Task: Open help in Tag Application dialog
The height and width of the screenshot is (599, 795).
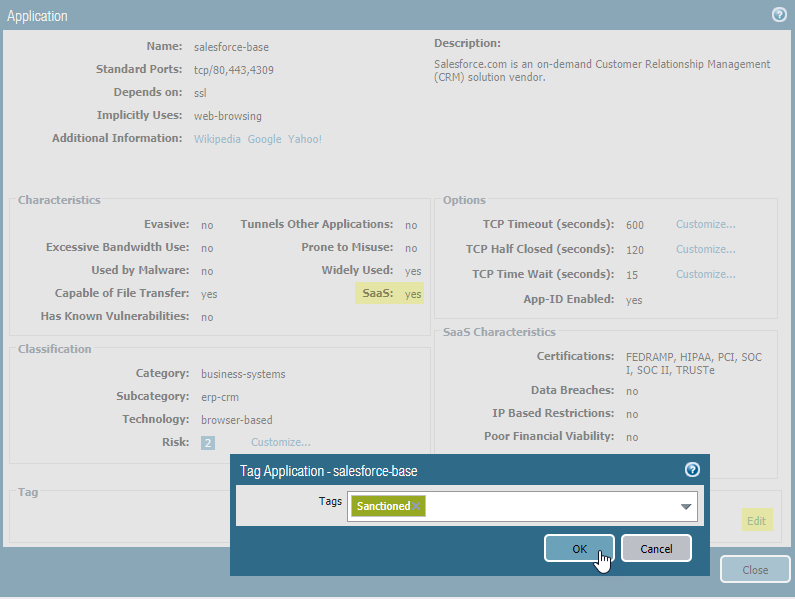Action: pyautogui.click(x=692, y=470)
